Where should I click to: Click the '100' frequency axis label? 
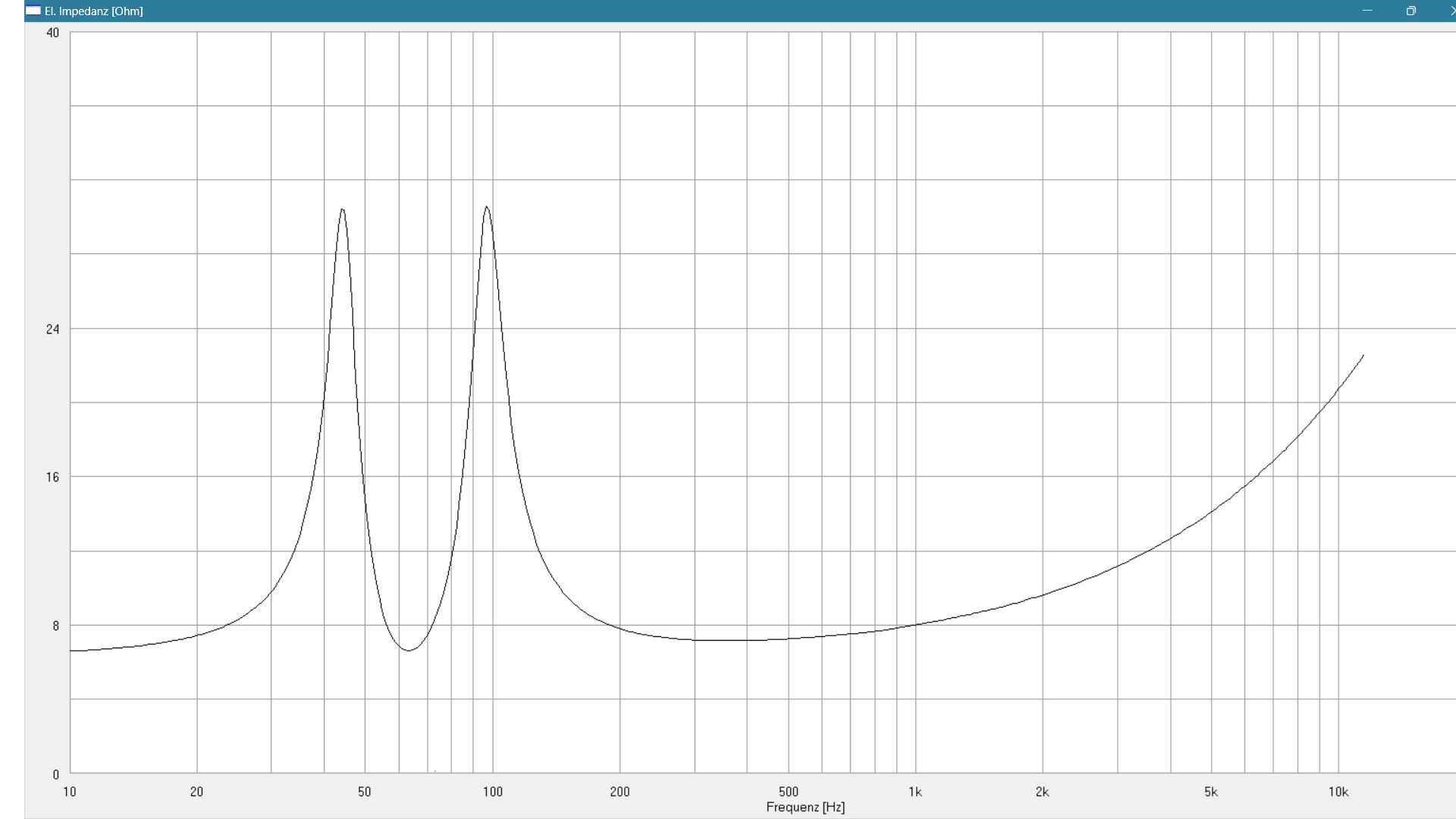tap(493, 792)
